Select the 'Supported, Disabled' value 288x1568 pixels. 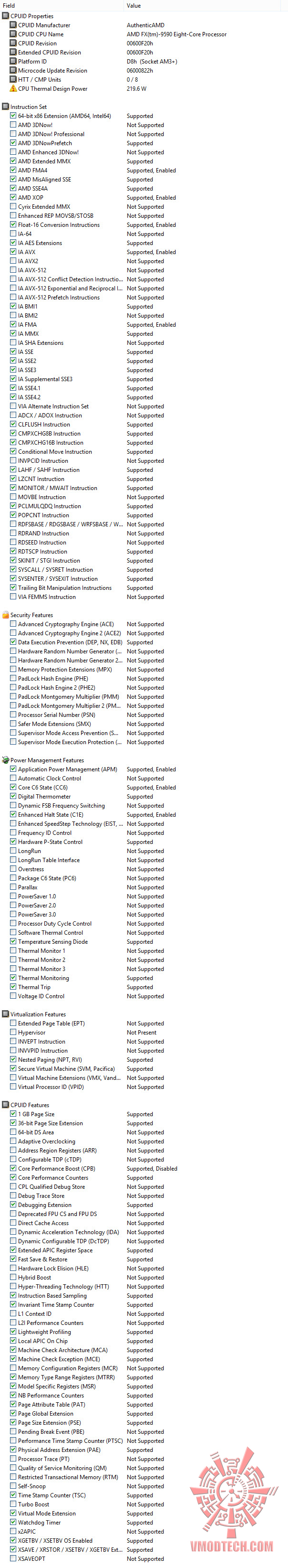coord(152,1169)
